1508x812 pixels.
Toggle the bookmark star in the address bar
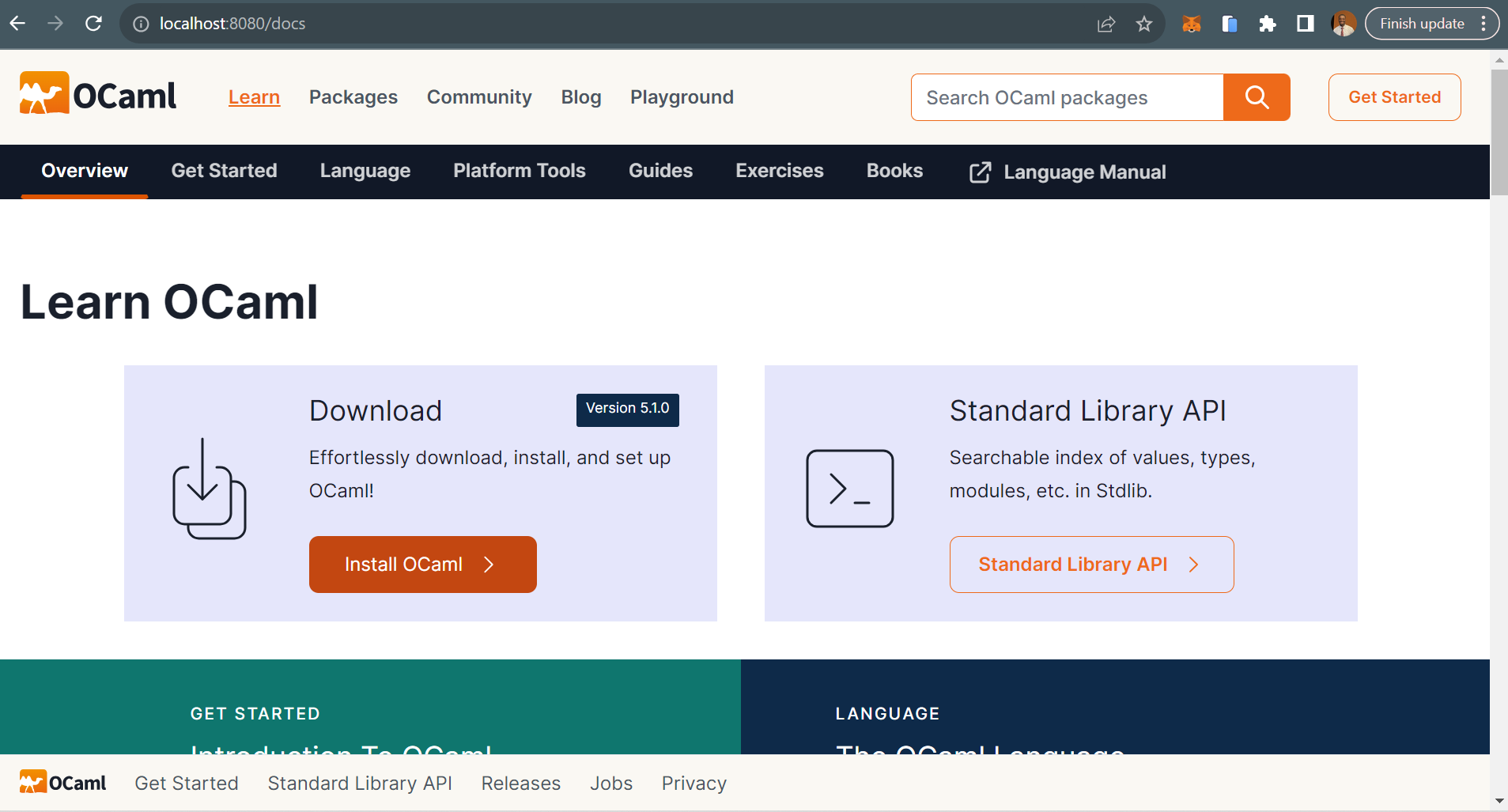click(x=1144, y=23)
